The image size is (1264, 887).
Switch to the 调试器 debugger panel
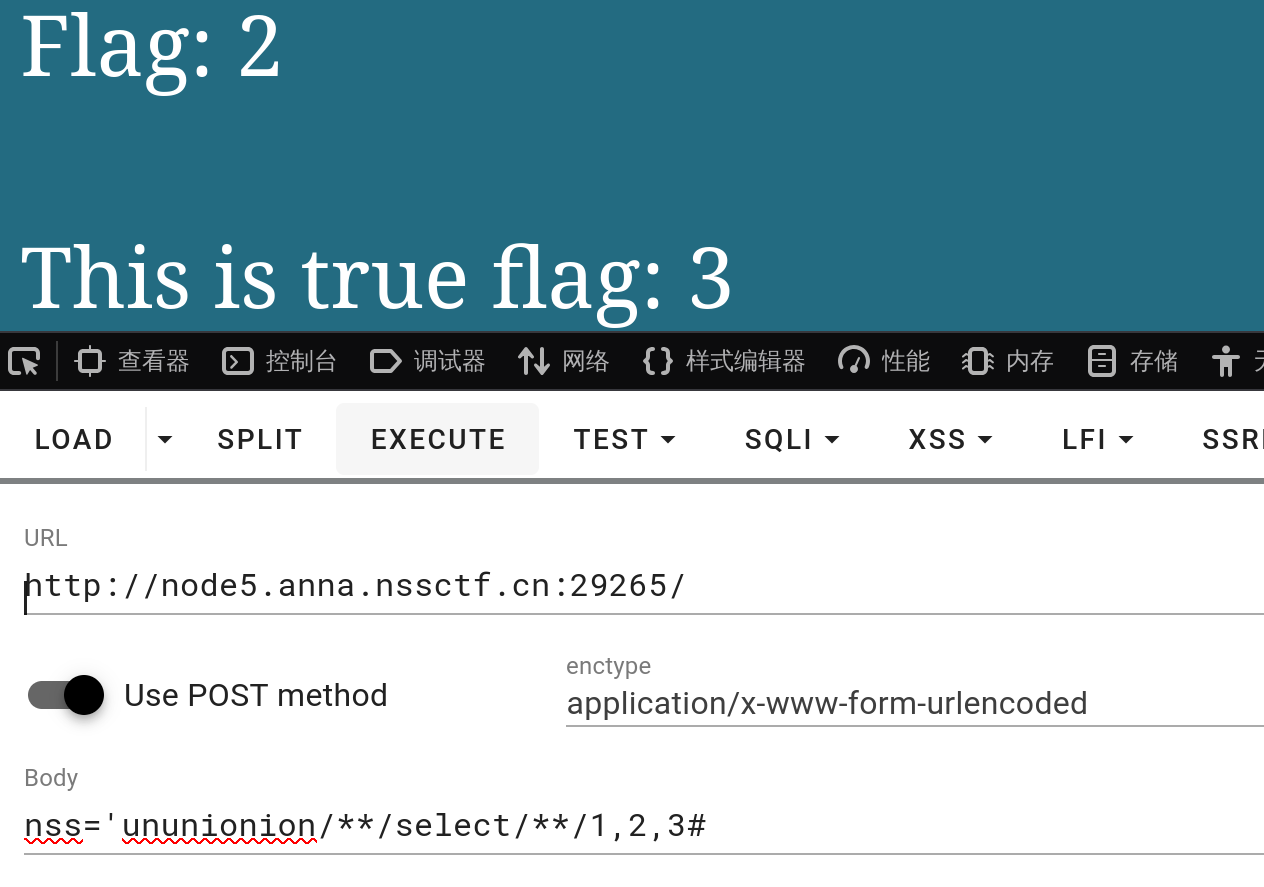point(427,361)
